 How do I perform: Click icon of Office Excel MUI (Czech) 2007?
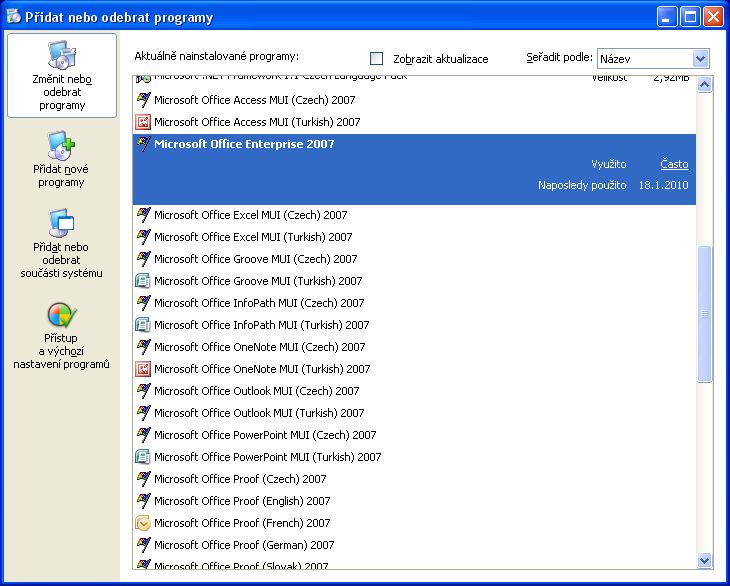[x=143, y=215]
